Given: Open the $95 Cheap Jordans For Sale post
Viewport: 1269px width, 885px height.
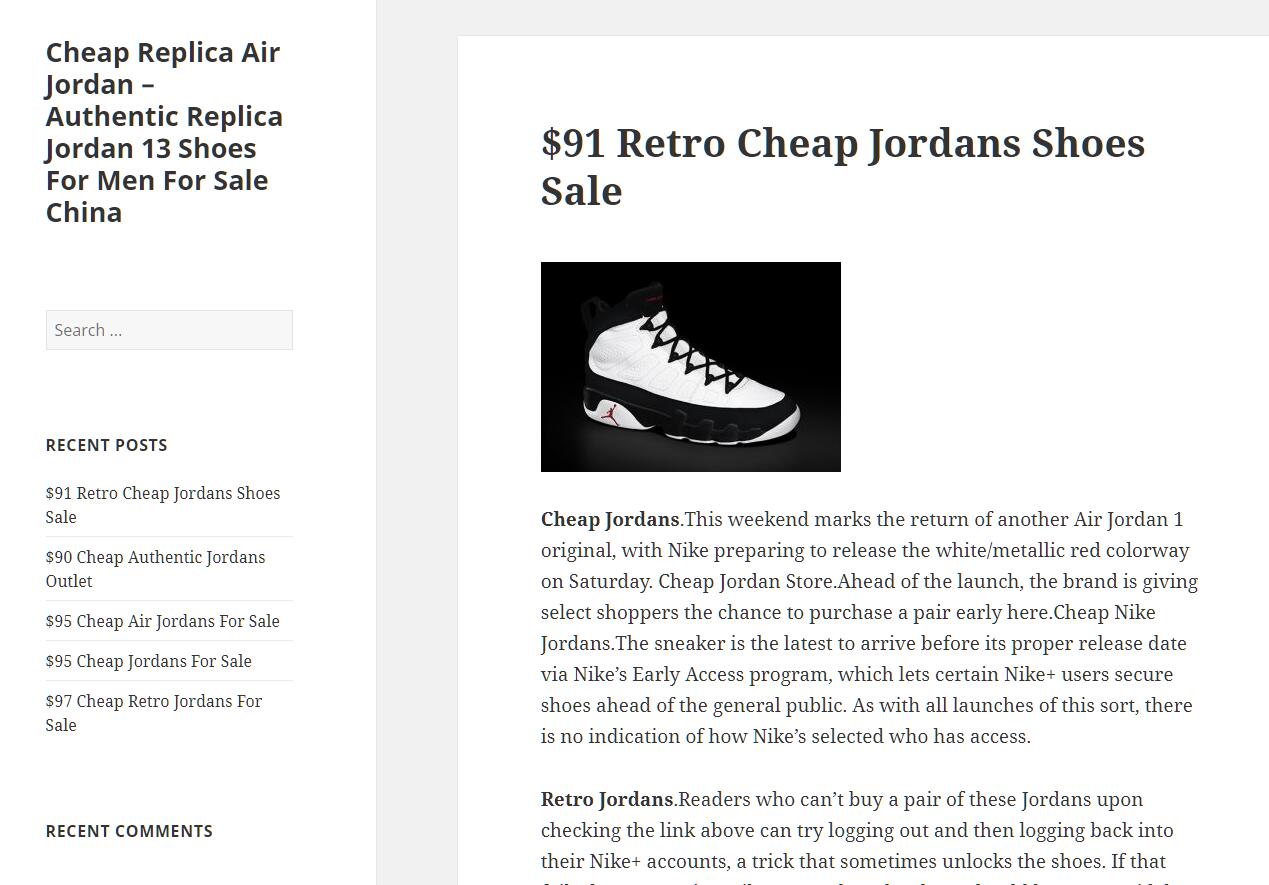Looking at the screenshot, I should [149, 661].
